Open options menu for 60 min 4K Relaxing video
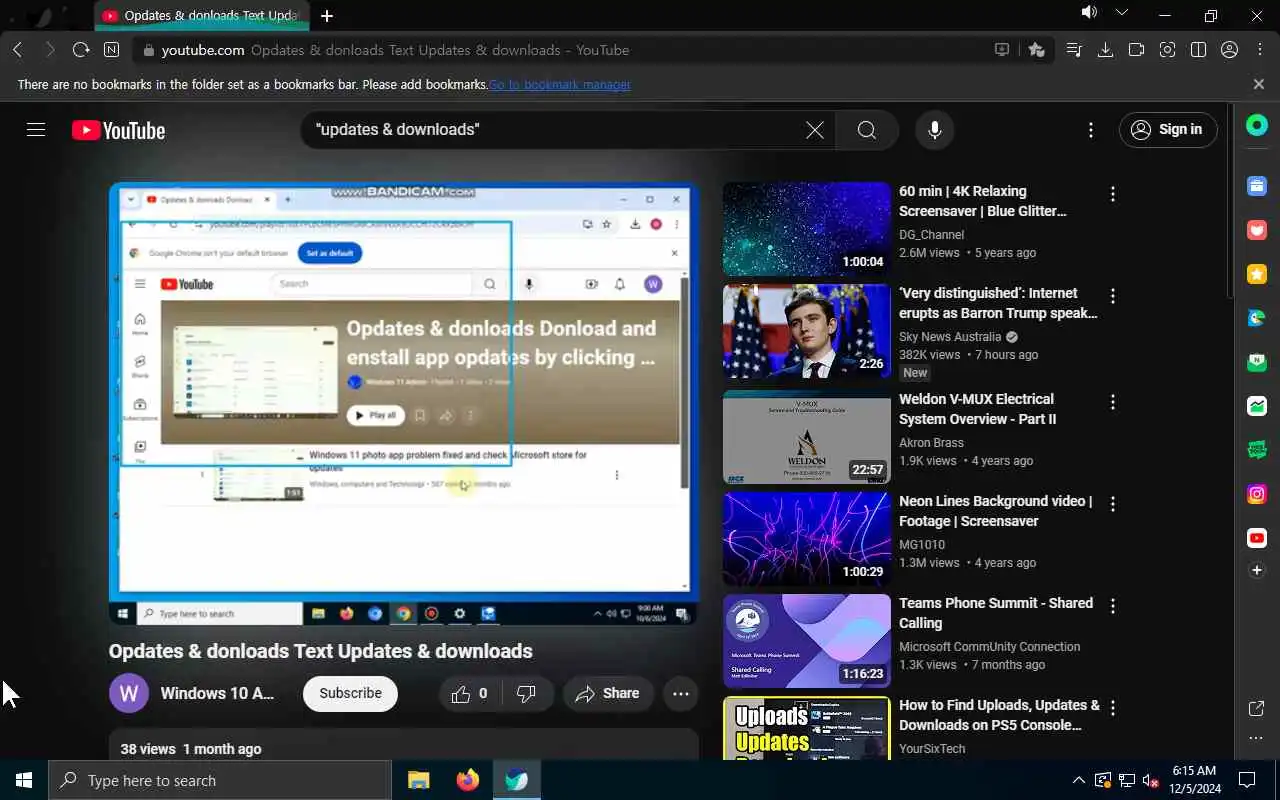Image resolution: width=1280 pixels, height=800 pixels. (1113, 194)
